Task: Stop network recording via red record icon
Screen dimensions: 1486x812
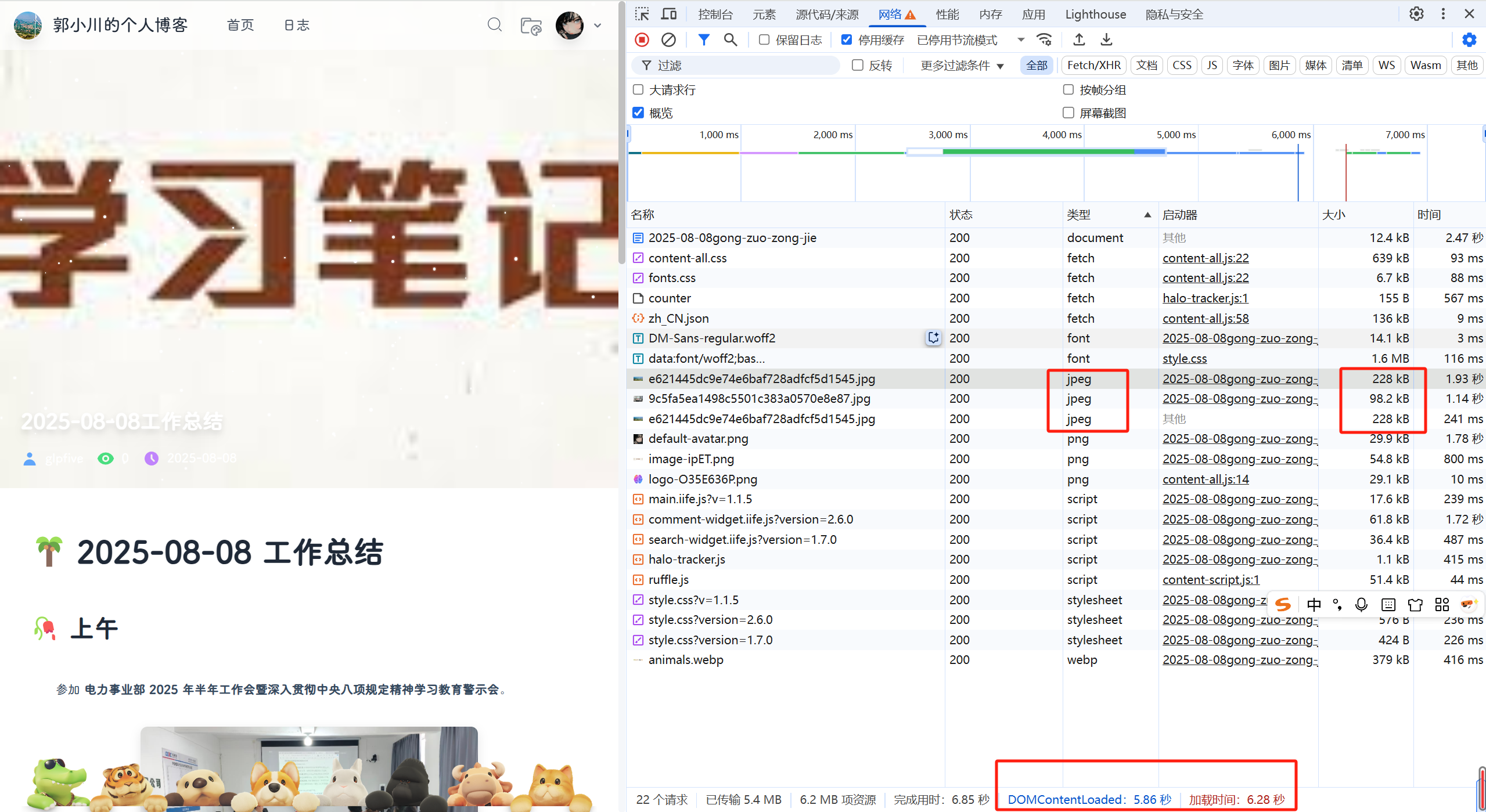Action: click(642, 39)
